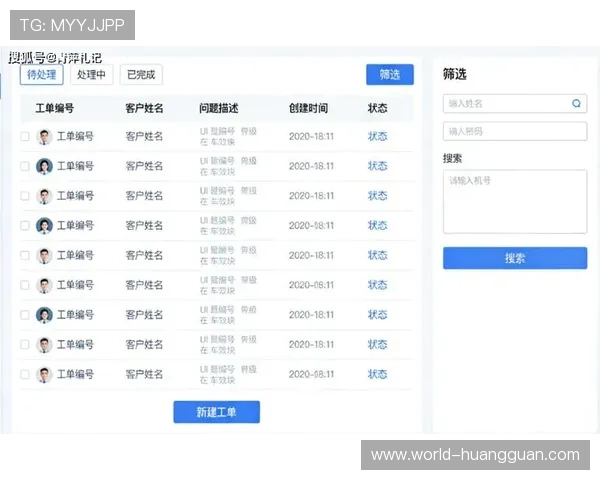This screenshot has width=600, height=480.
Task: Open the 状态 link in the eighth row
Action: point(377,344)
